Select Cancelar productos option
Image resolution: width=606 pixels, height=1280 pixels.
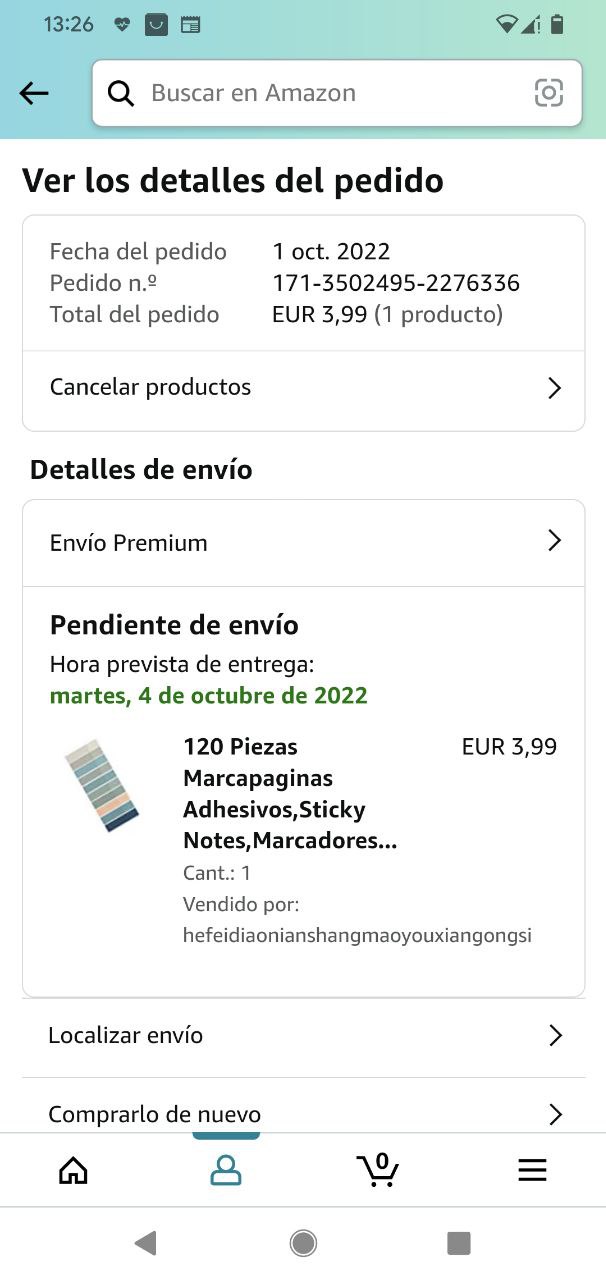coord(150,387)
